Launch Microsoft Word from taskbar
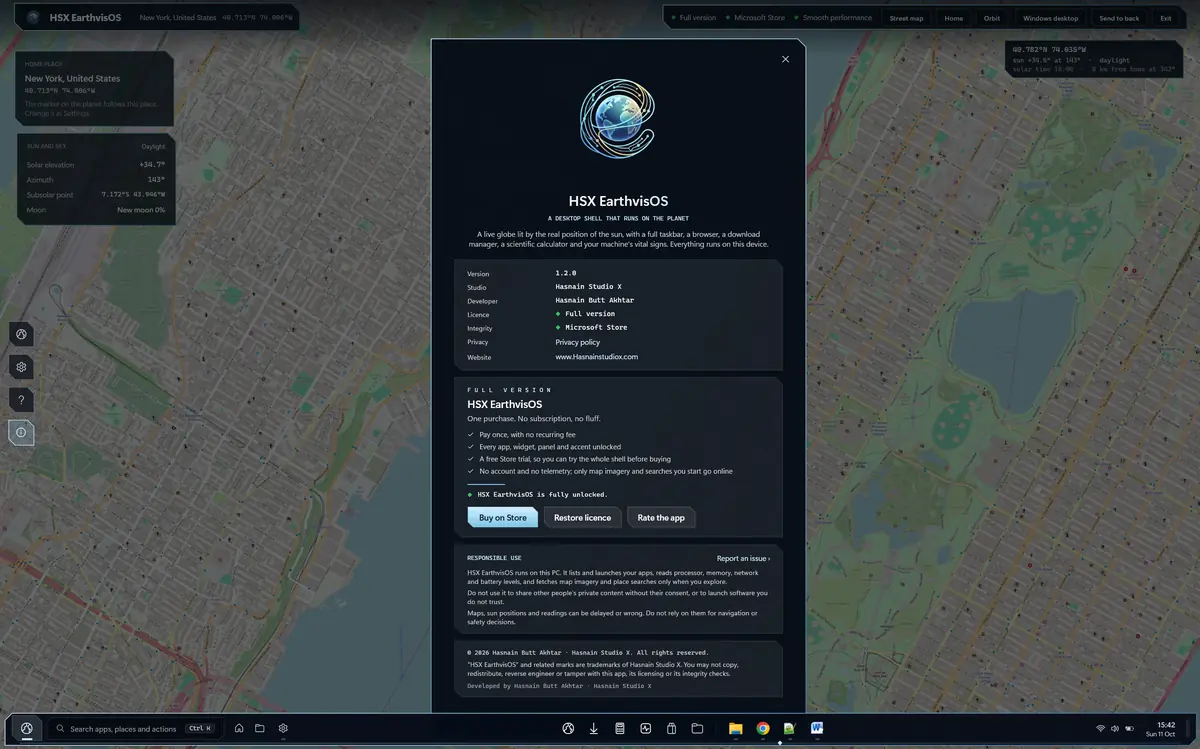 pyautogui.click(x=817, y=729)
